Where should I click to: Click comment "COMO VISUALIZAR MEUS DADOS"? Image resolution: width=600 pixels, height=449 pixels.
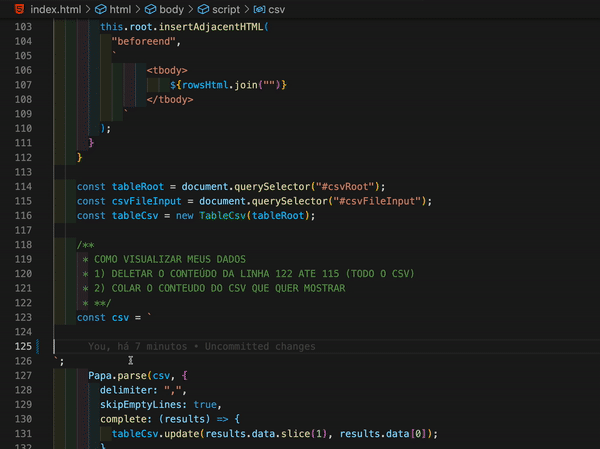pos(170,260)
